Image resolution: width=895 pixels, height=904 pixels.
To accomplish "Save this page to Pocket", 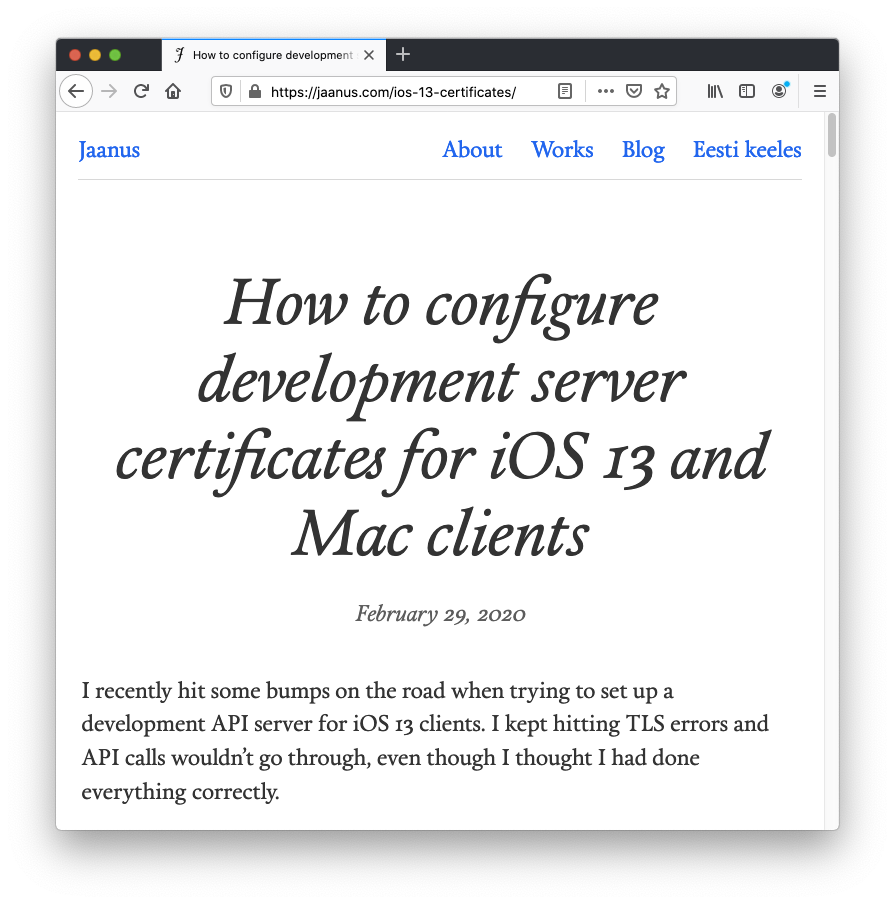I will [x=633, y=91].
